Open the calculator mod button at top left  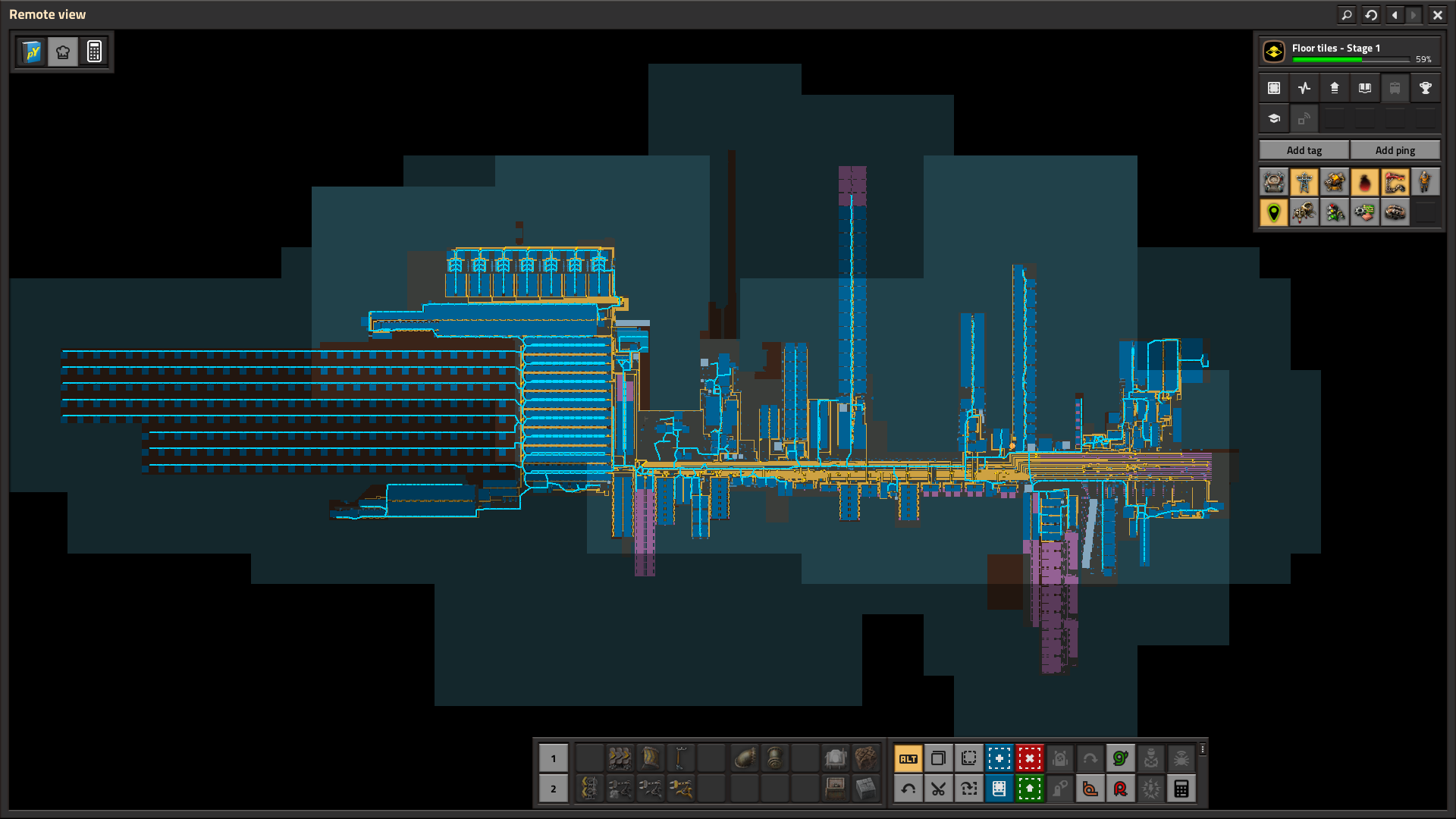coord(94,52)
